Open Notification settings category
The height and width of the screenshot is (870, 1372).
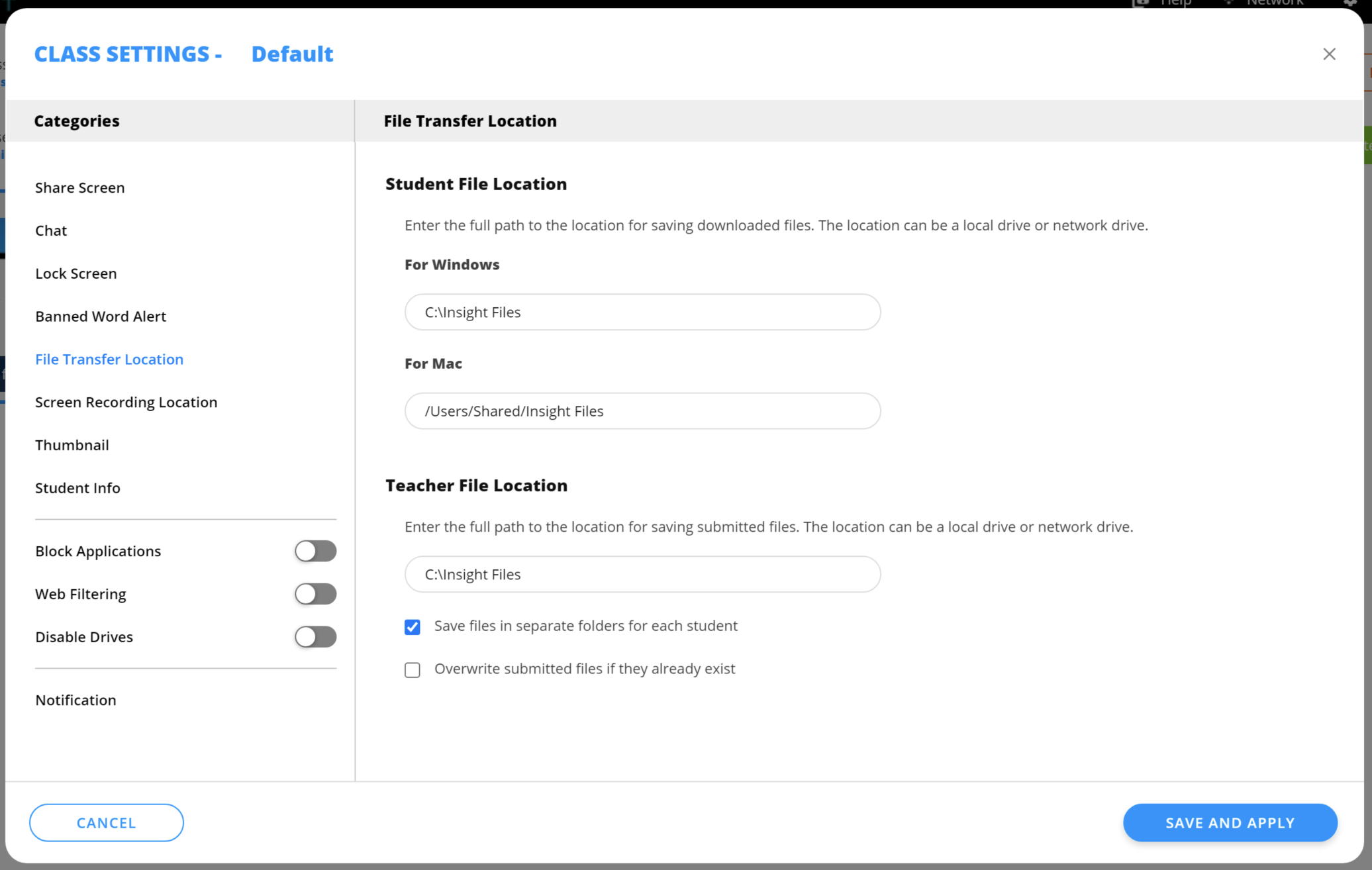[75, 701]
